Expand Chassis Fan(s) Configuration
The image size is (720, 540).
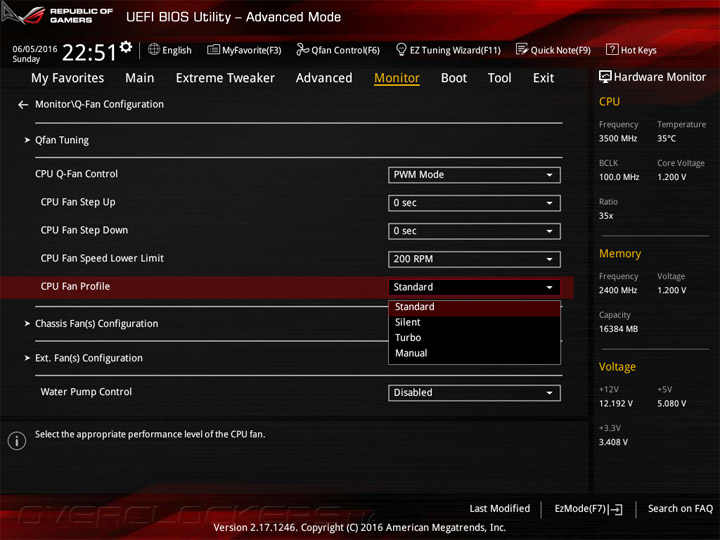click(x=96, y=324)
